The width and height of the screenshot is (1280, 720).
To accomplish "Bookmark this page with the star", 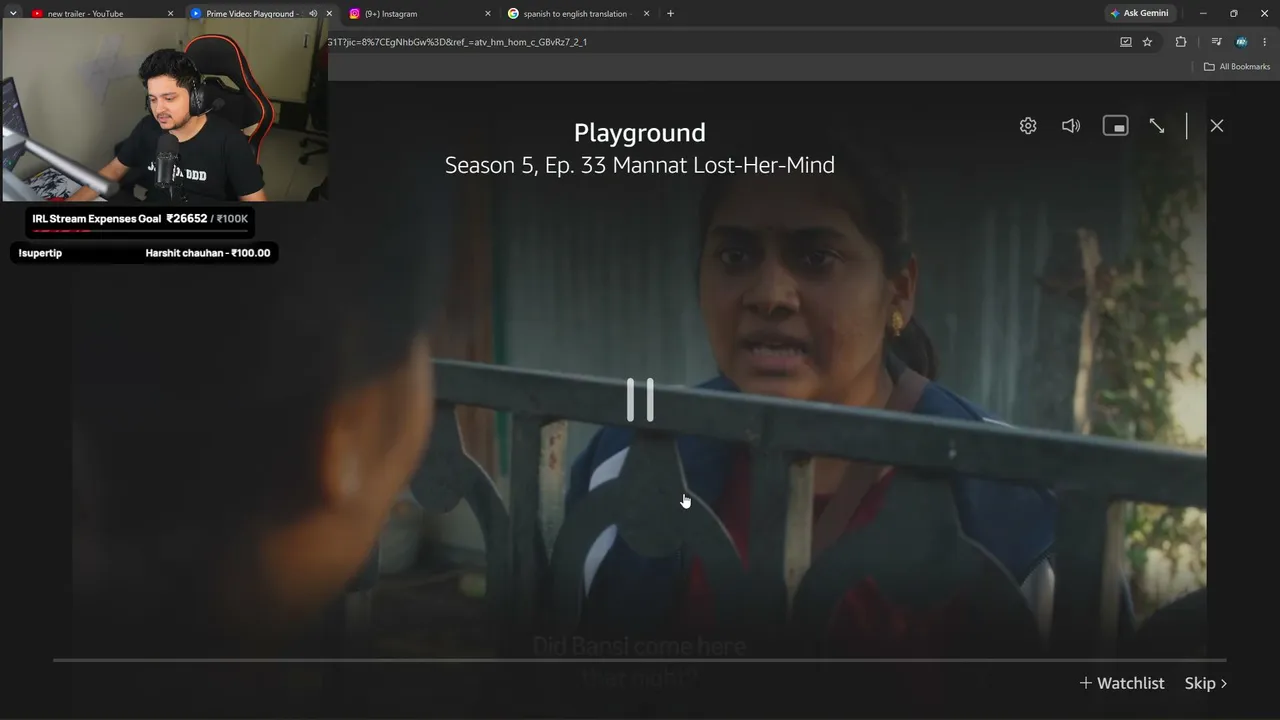I will (x=1147, y=42).
